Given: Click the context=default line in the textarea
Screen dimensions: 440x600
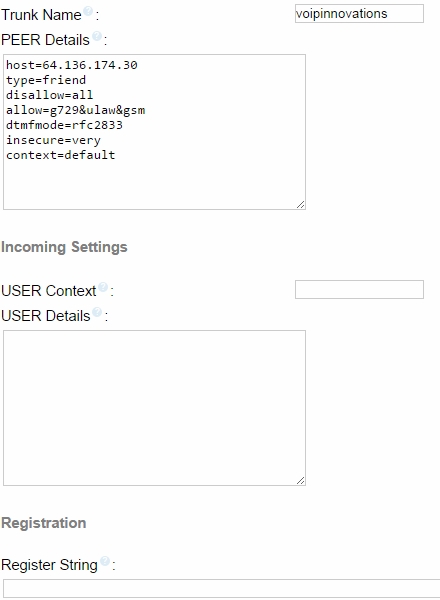Looking at the screenshot, I should click(60, 155).
